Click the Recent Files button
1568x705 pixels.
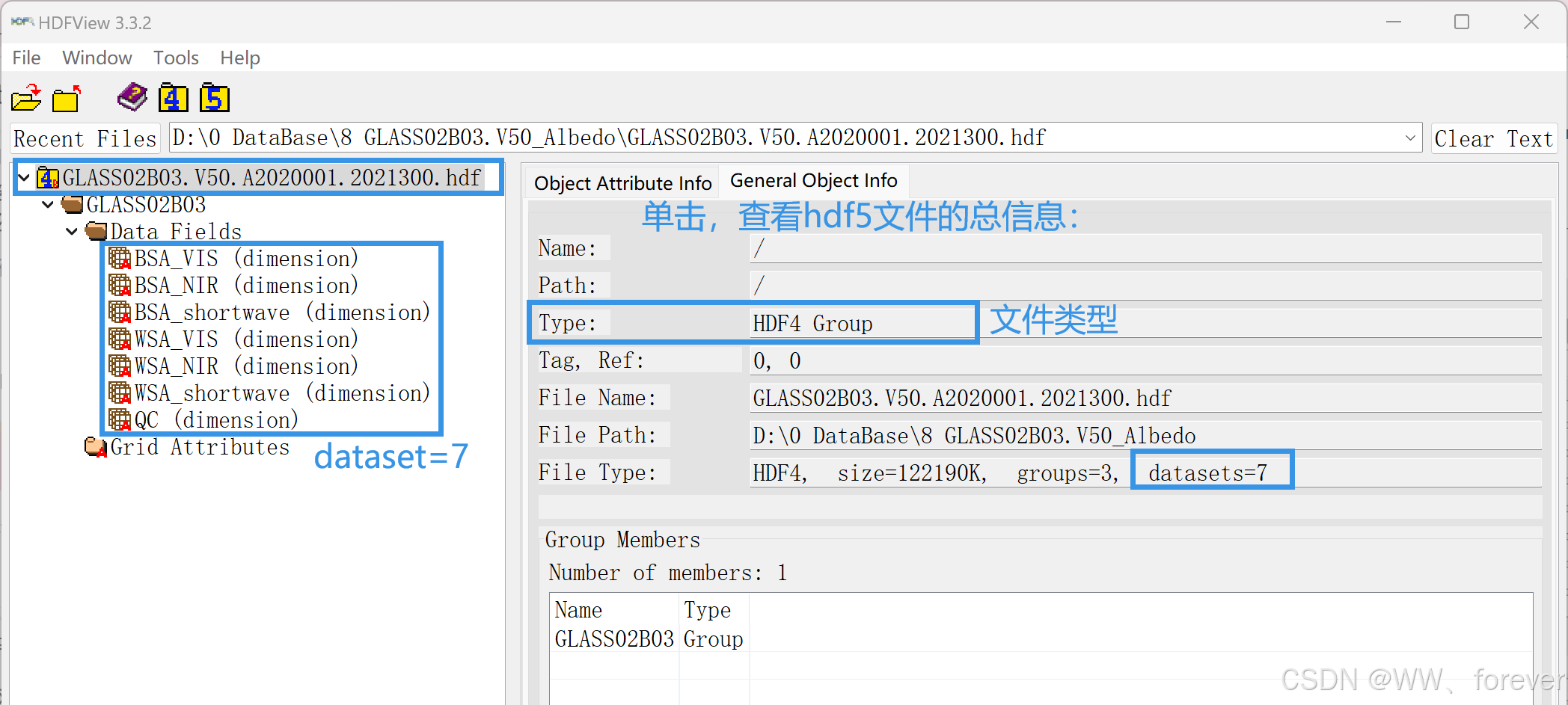(x=85, y=138)
